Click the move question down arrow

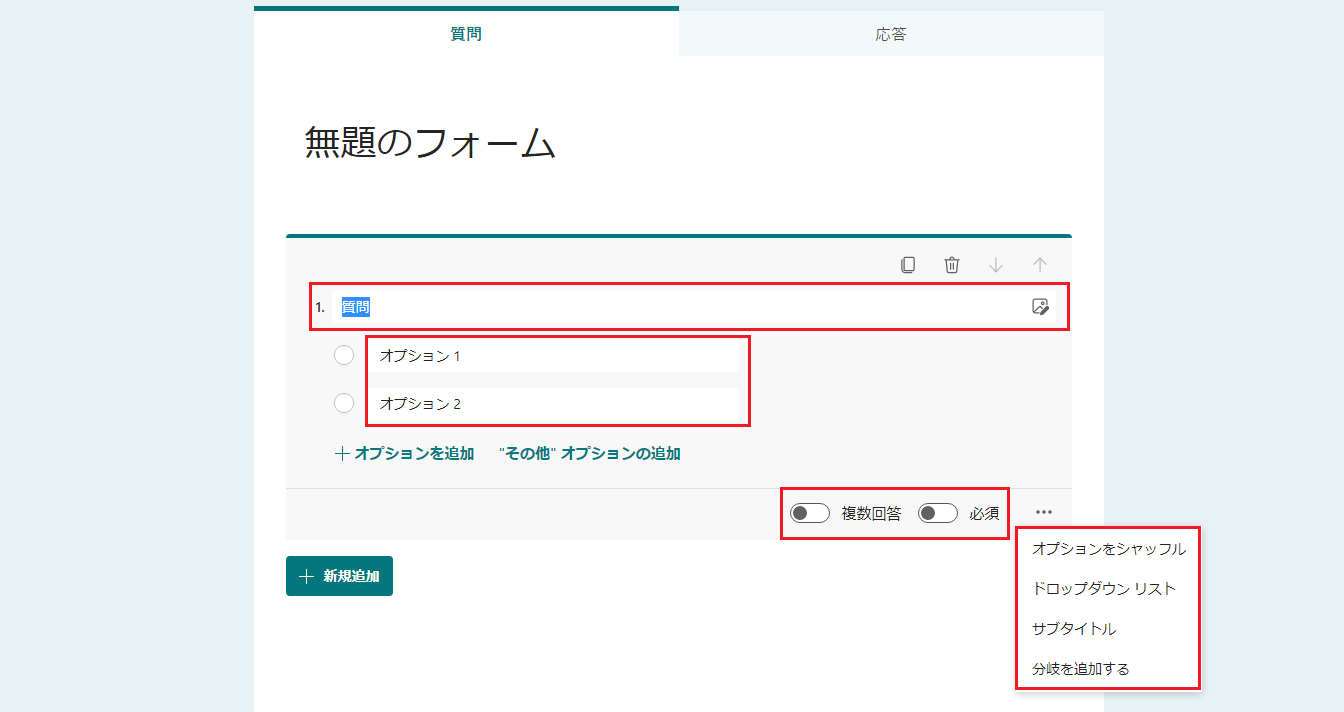click(x=996, y=265)
